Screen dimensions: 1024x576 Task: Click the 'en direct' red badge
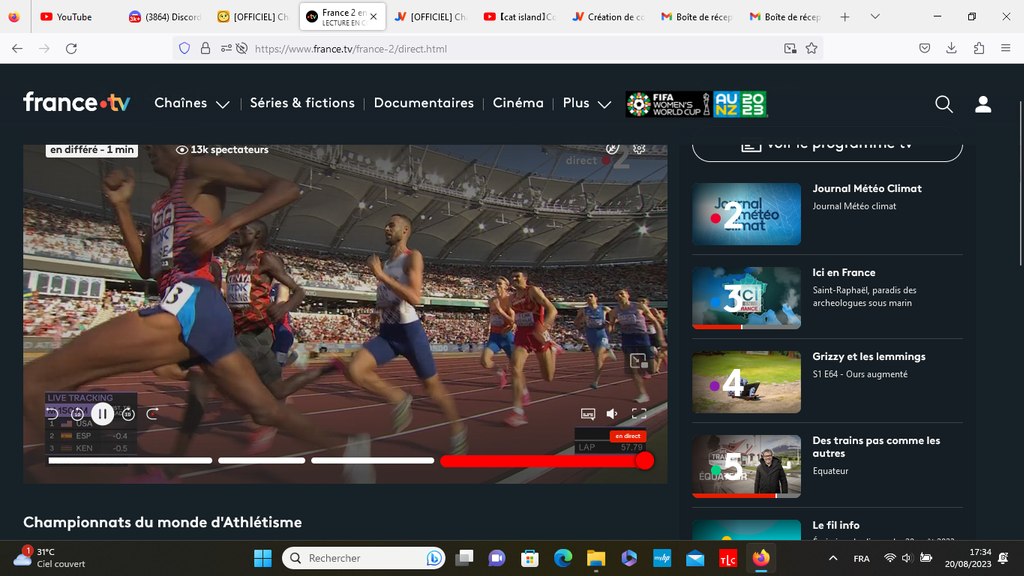click(x=628, y=436)
